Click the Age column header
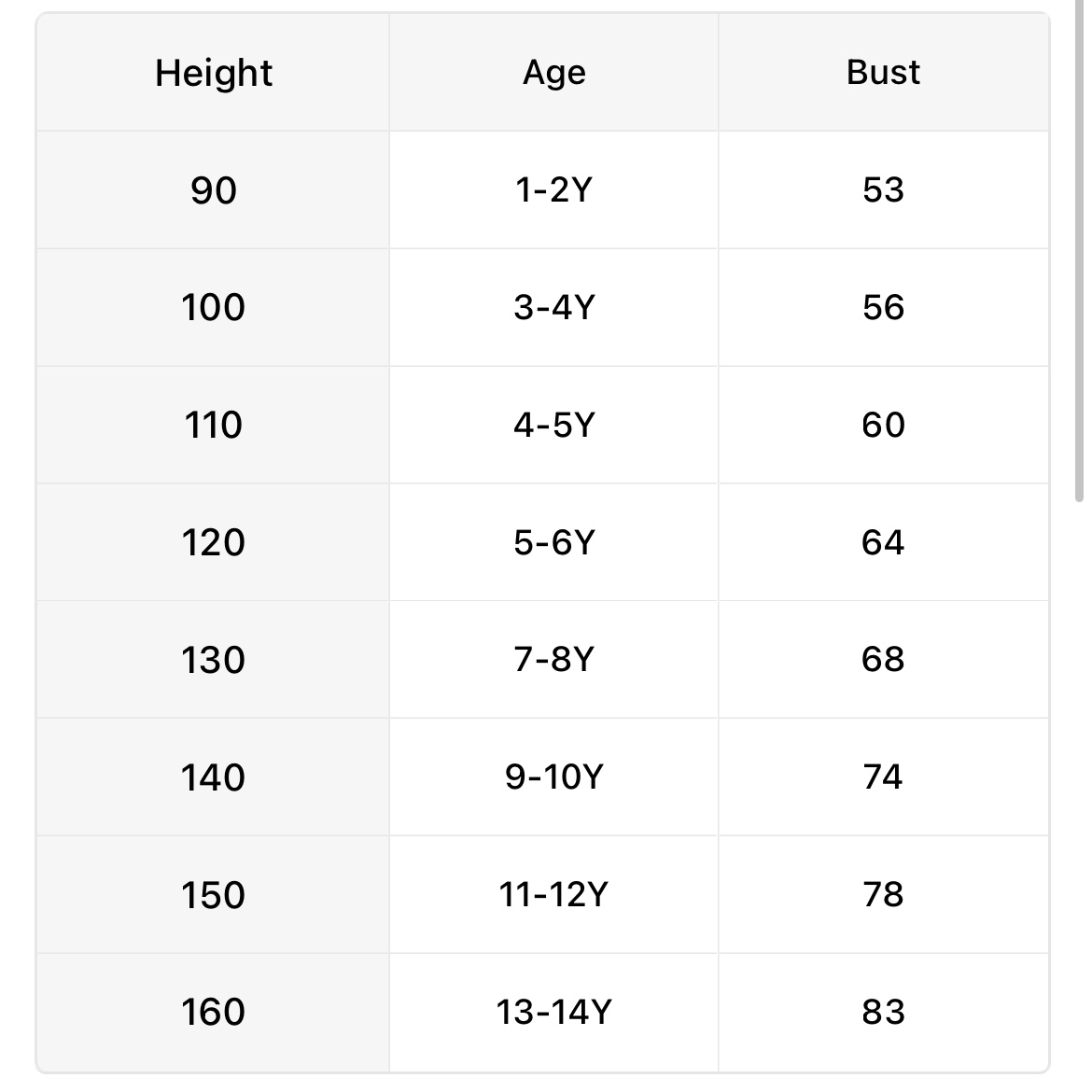The width and height of the screenshot is (1092, 1092). tap(554, 73)
